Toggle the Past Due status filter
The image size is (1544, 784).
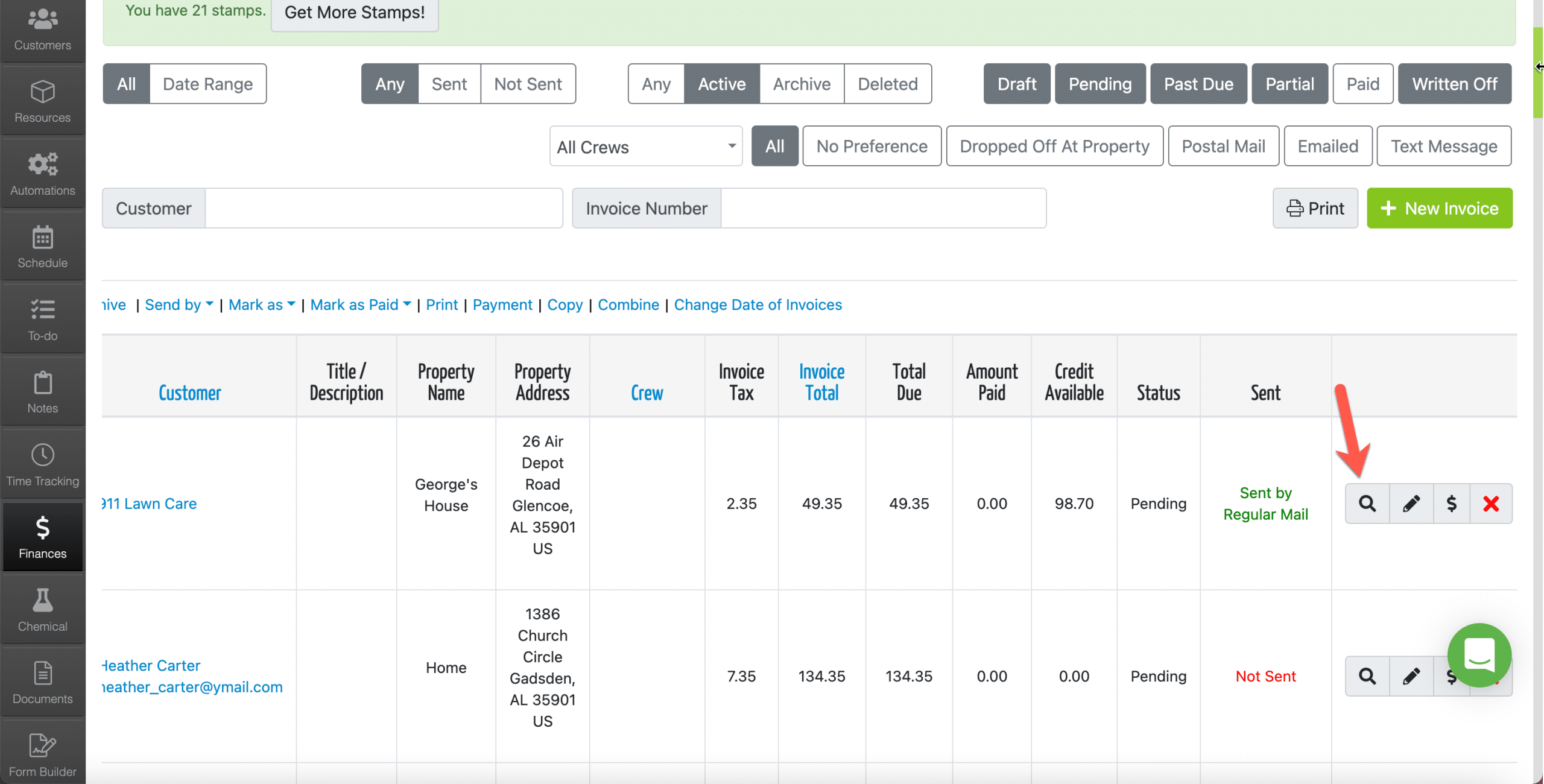1198,84
